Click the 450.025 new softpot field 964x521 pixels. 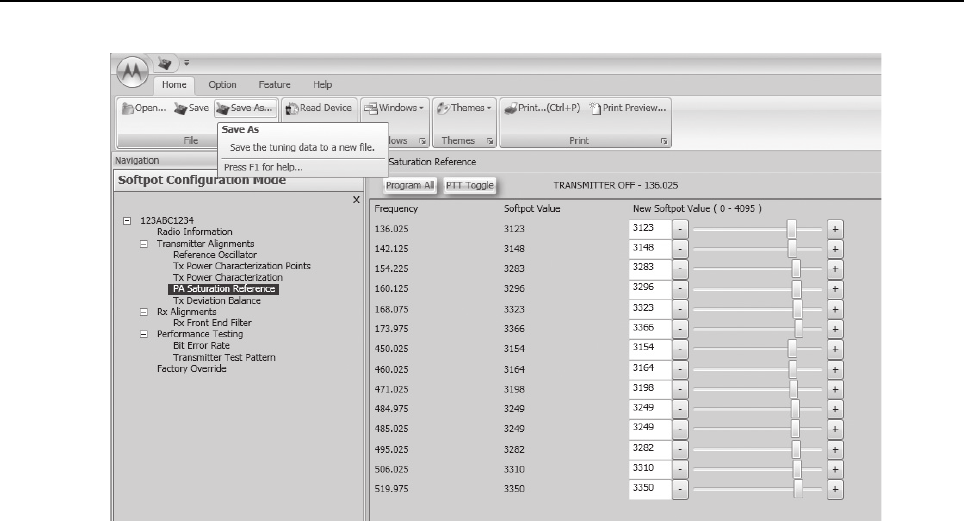click(650, 348)
